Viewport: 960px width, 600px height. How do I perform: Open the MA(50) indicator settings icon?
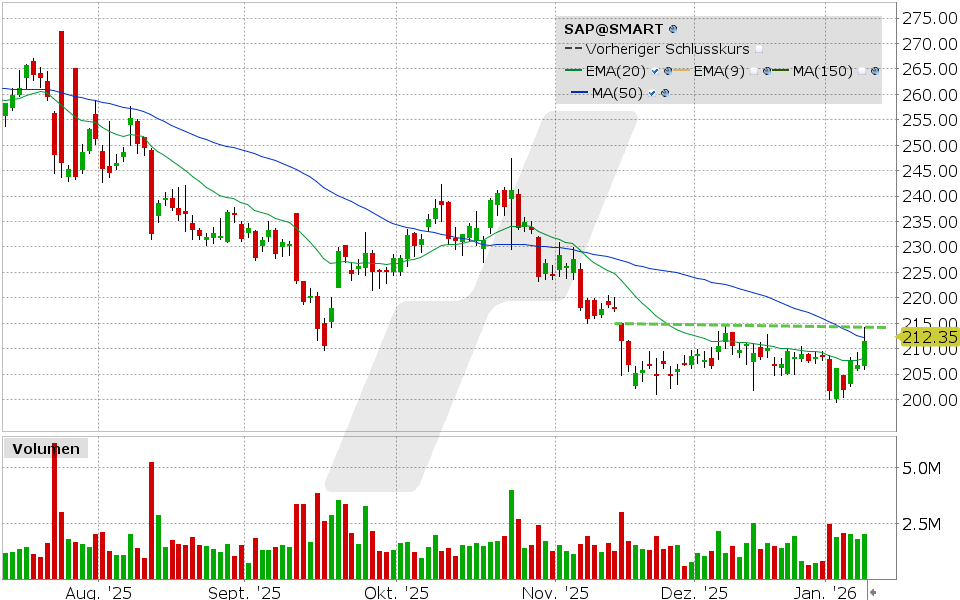pyautogui.click(x=666, y=93)
